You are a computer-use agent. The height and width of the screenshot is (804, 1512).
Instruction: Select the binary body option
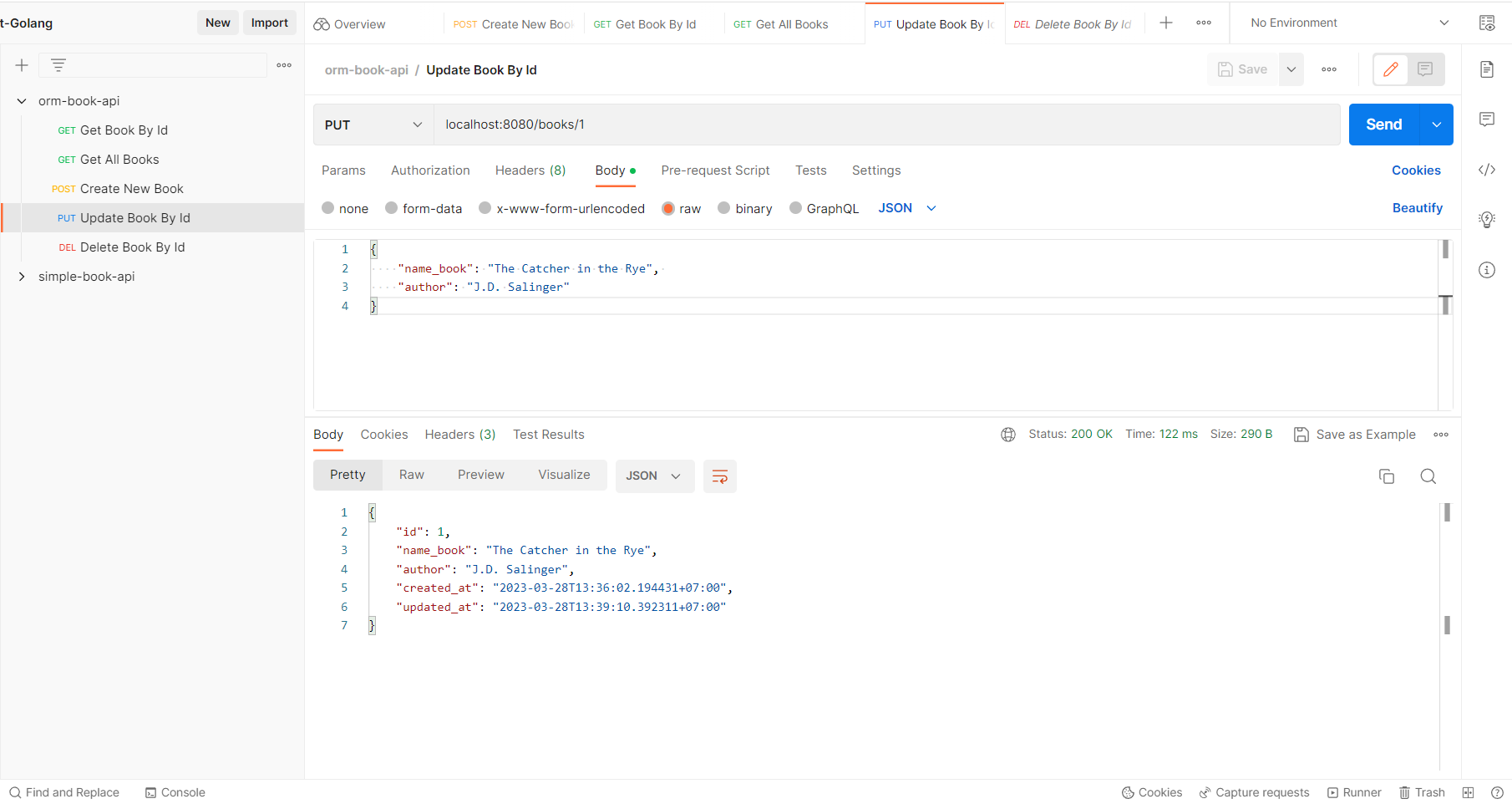(724, 208)
